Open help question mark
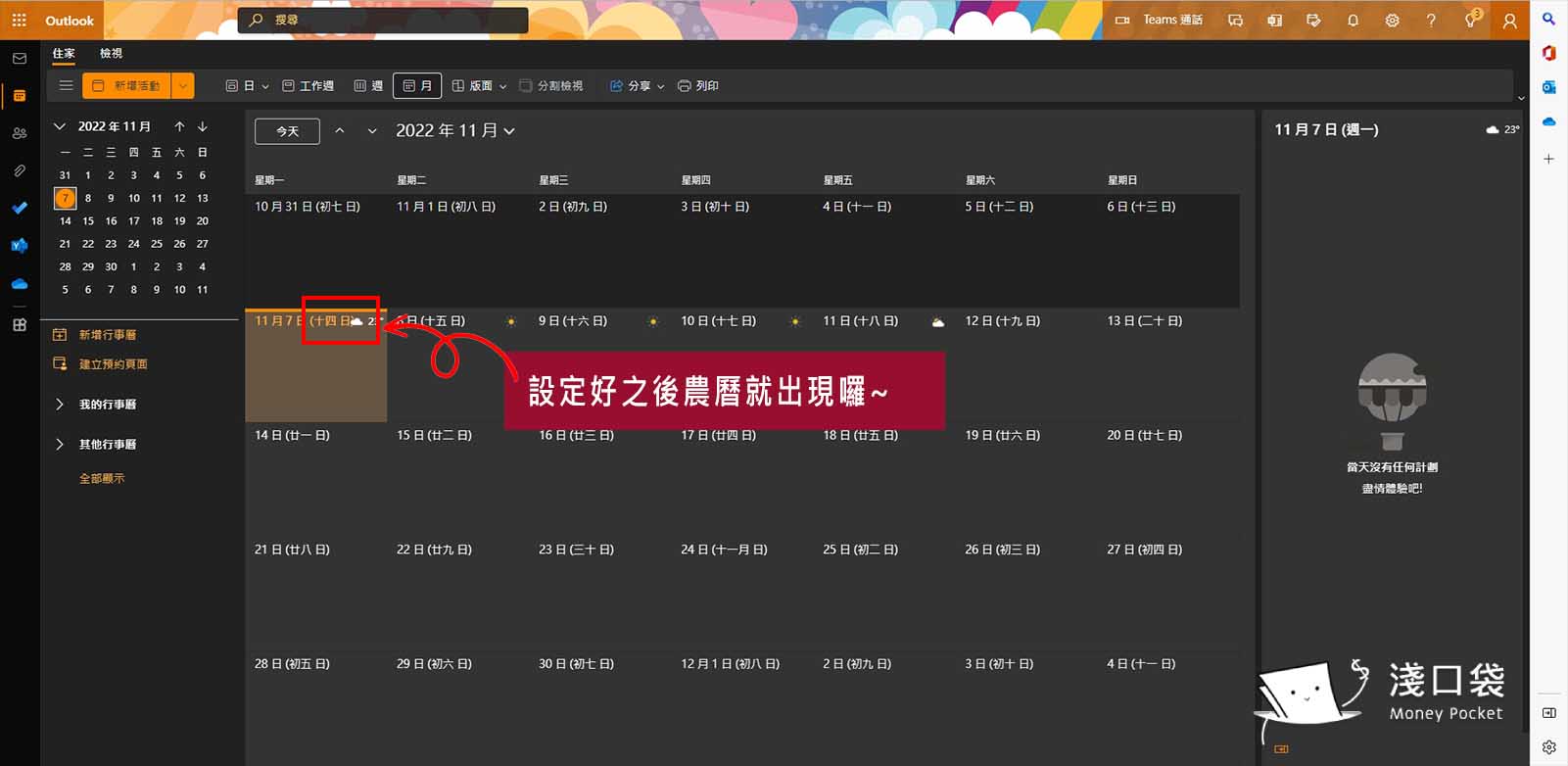 click(1431, 20)
